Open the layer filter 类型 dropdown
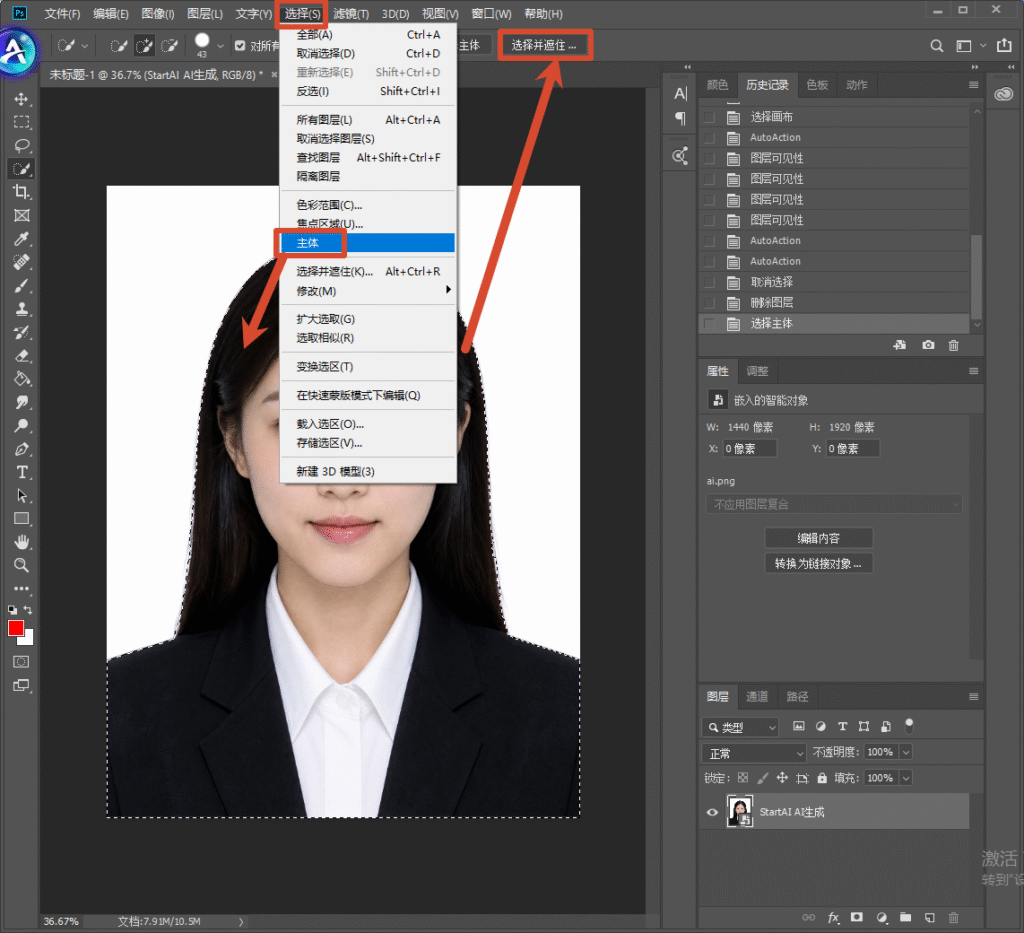 pos(741,727)
